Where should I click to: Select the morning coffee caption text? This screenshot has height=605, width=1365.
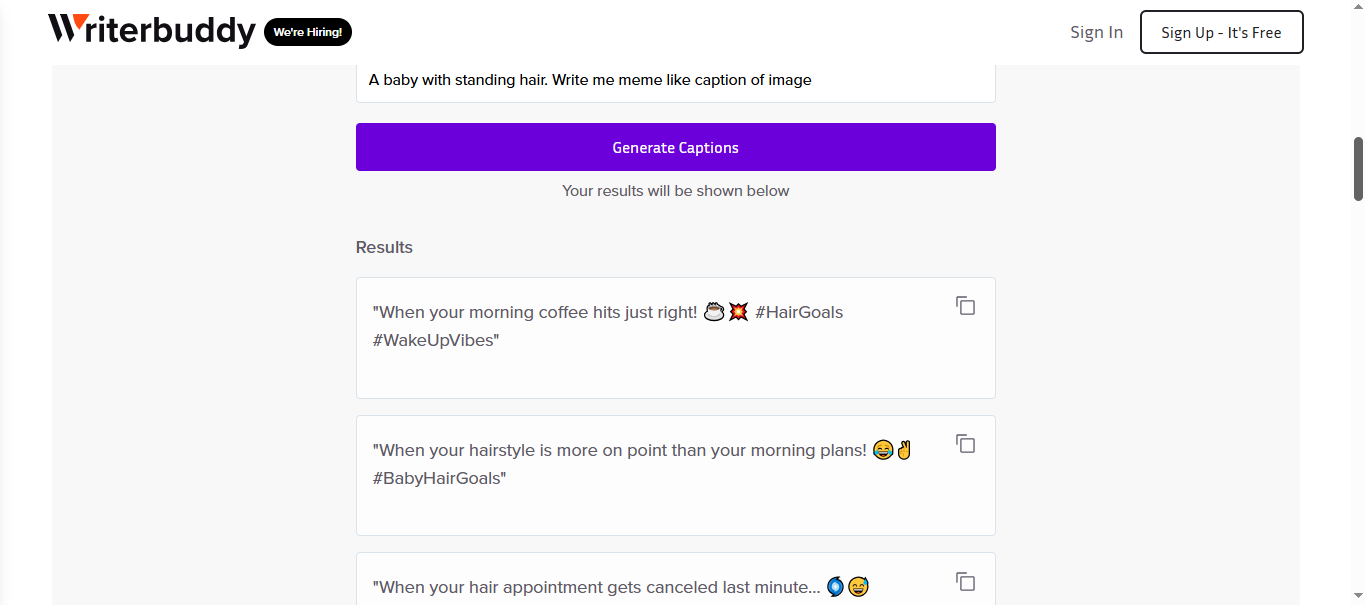[535, 313]
